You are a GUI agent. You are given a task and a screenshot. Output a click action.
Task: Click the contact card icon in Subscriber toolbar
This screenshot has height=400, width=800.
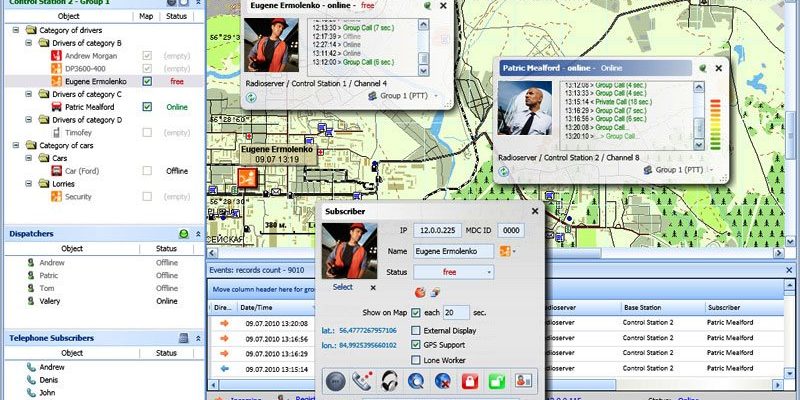[522, 380]
